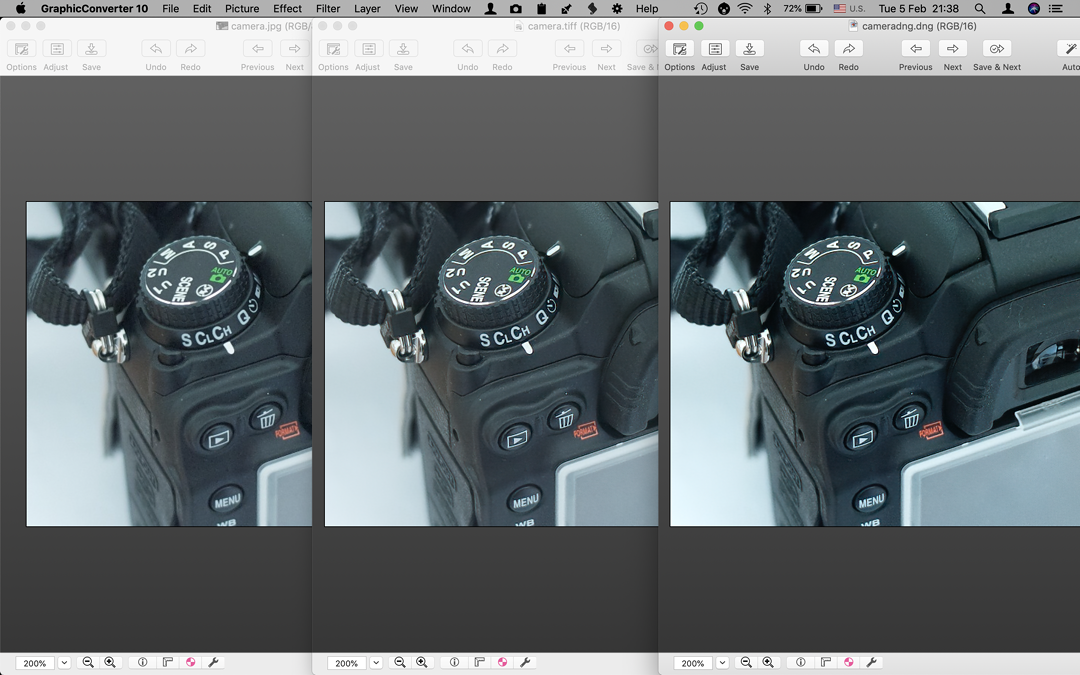Go to Next image in cameradng.dng window
Screen dimensions: 1080x675
(953, 49)
